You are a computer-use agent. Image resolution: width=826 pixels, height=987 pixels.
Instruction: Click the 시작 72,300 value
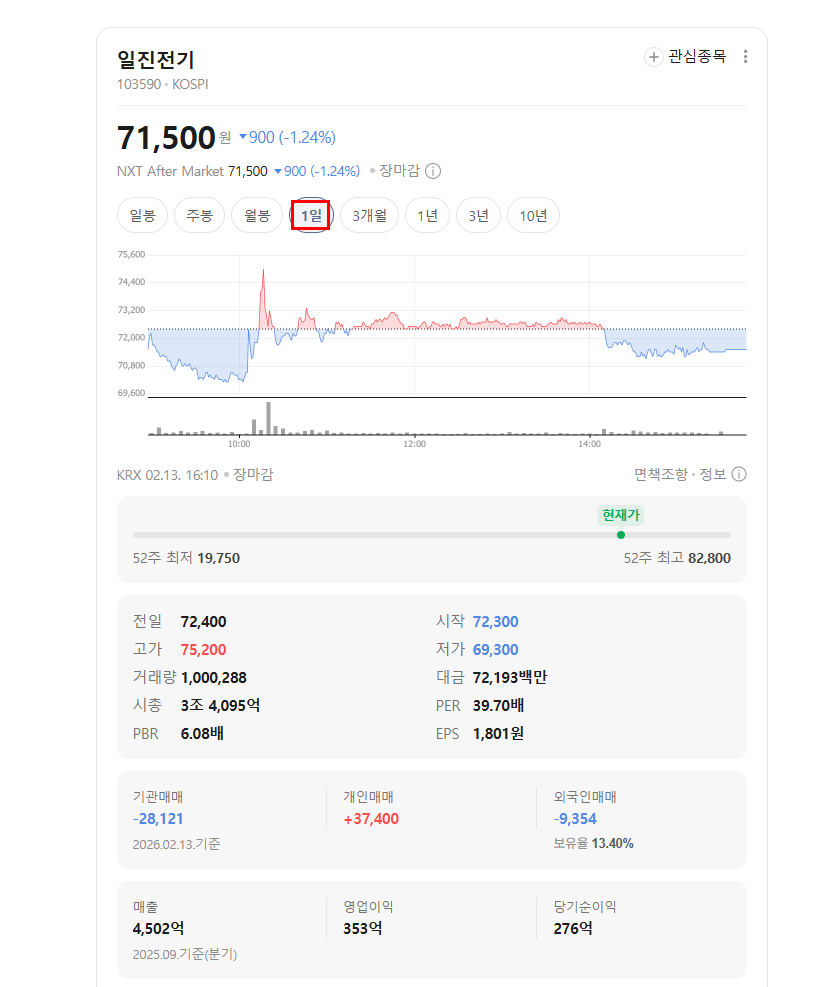click(495, 622)
